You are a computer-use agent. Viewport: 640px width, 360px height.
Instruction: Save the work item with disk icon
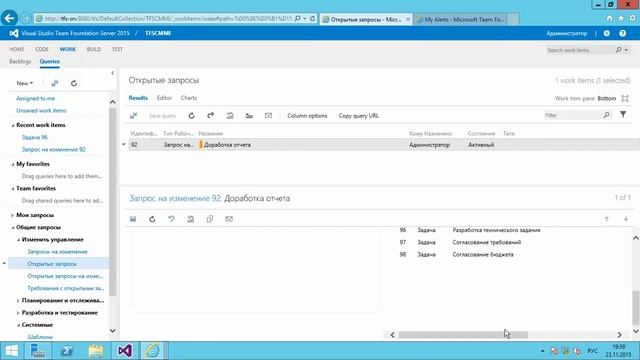tap(133, 219)
